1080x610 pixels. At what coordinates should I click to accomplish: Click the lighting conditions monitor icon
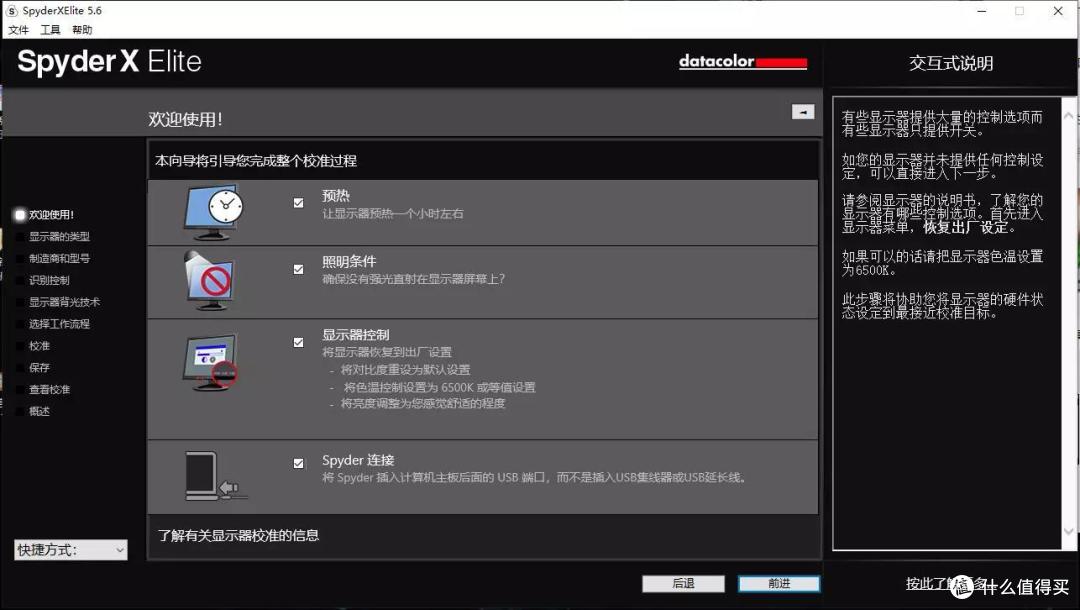pyautogui.click(x=210, y=281)
